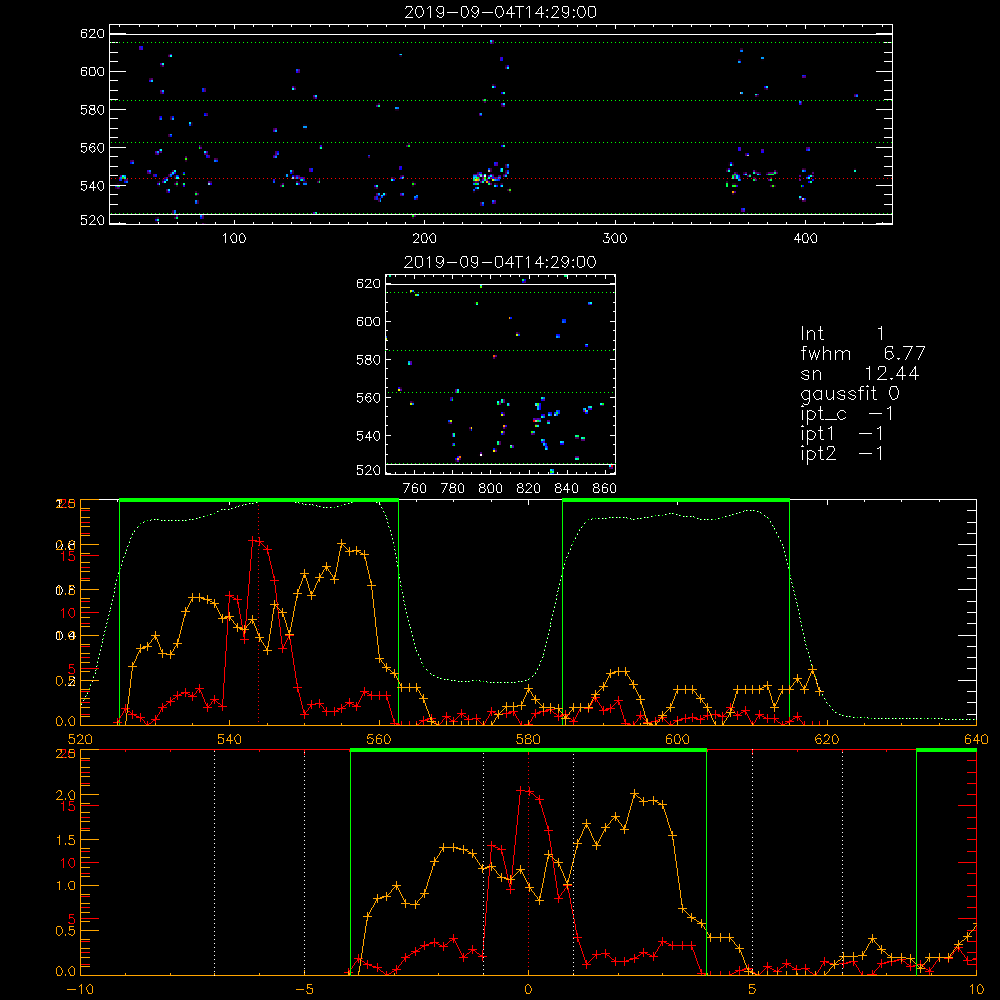Click y-axis label 580 on top scatter plot

pyautogui.click(x=92, y=109)
